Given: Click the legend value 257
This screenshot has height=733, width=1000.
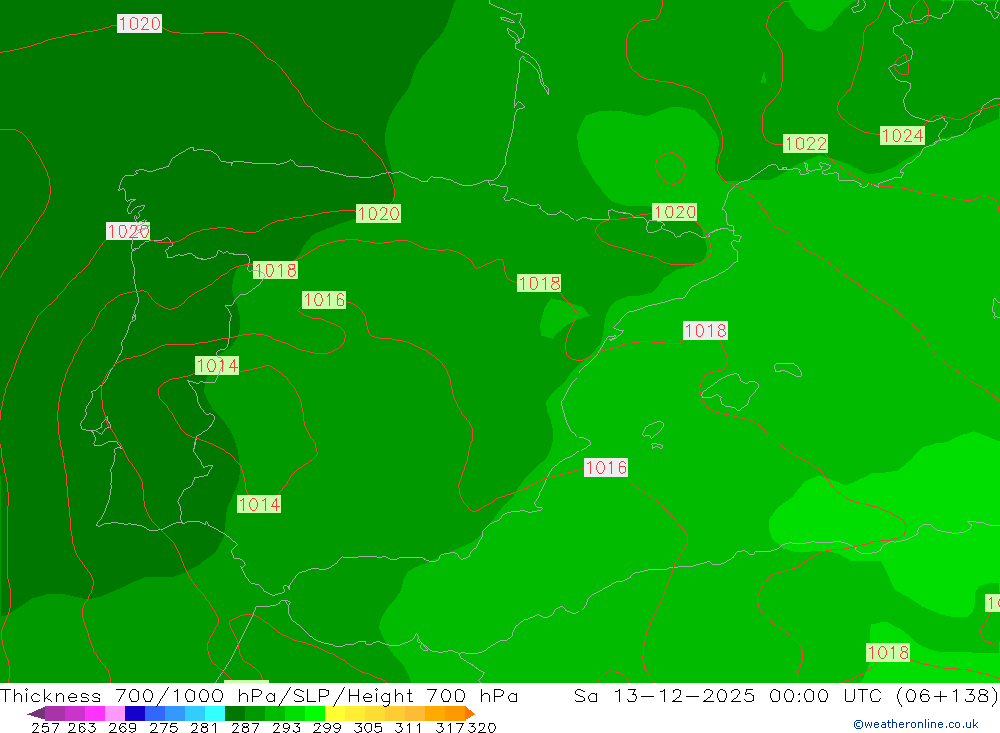Looking at the screenshot, I should pyautogui.click(x=45, y=727).
